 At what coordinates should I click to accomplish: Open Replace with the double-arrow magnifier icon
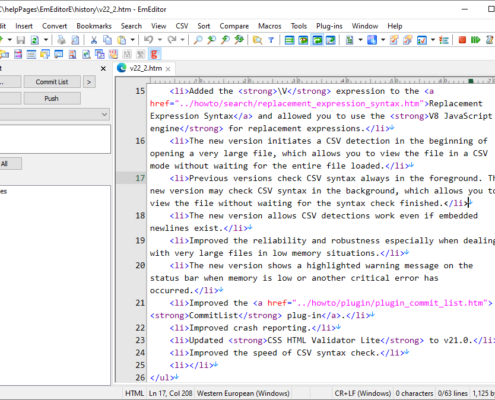click(x=239, y=40)
